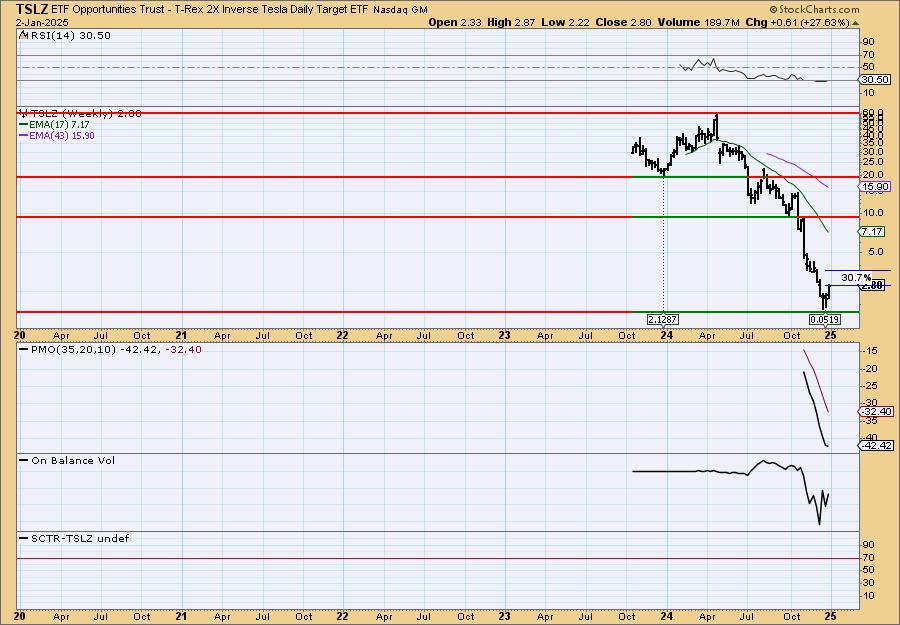Click the 2.1287 price annotation box

click(664, 320)
